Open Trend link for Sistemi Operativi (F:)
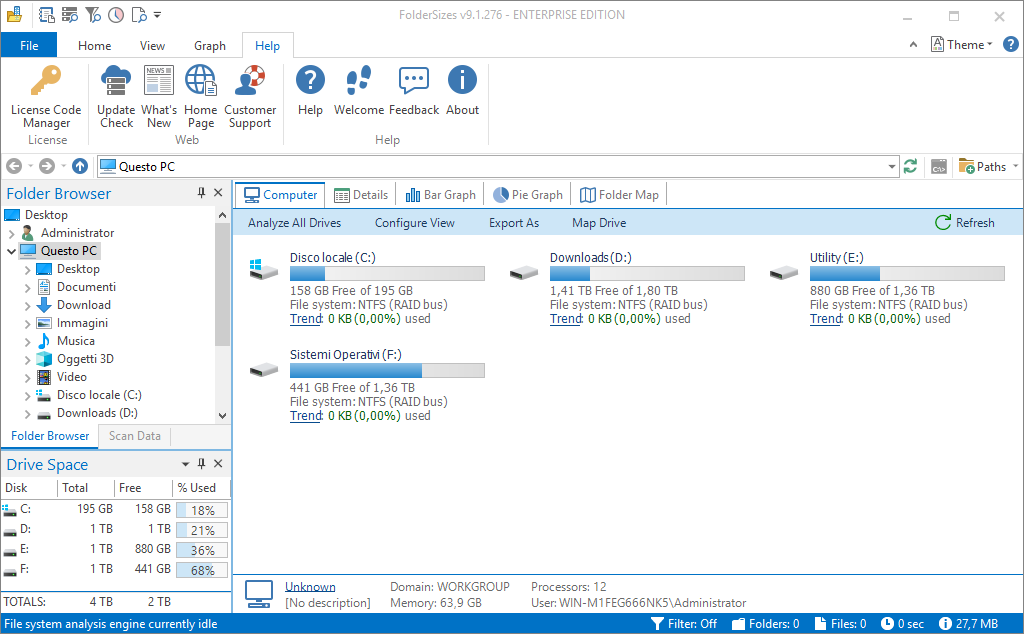 coord(306,416)
